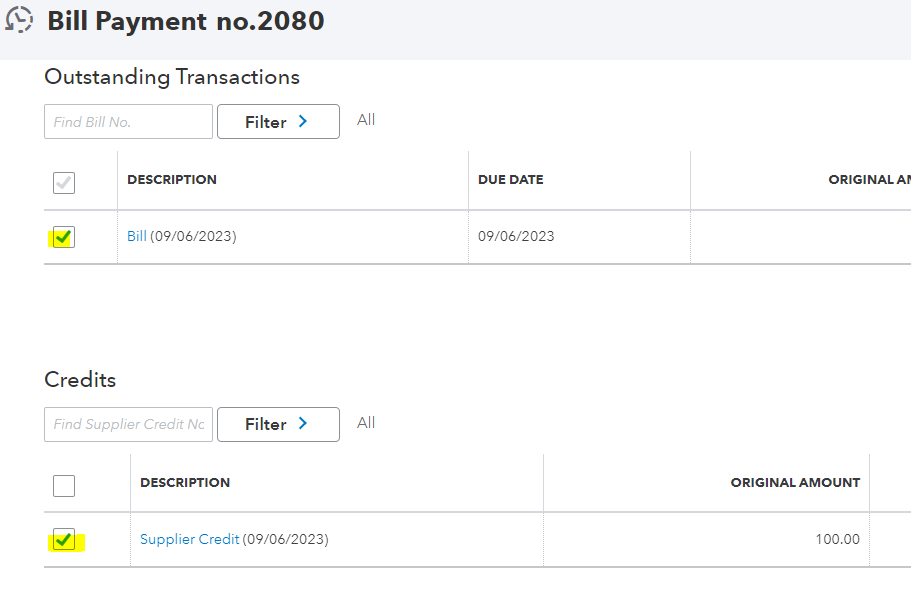
Task: Sort by the DUE DATE column header
Action: point(511,180)
